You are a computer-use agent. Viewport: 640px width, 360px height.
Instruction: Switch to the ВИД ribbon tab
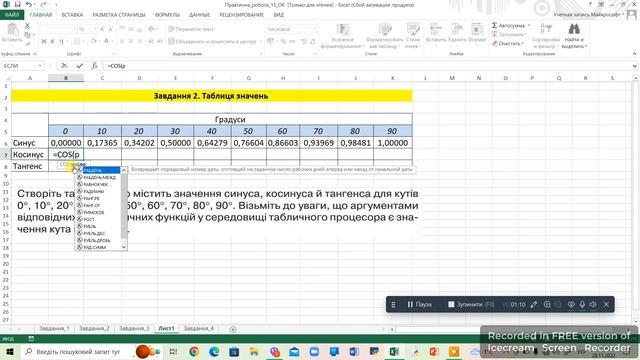(278, 15)
